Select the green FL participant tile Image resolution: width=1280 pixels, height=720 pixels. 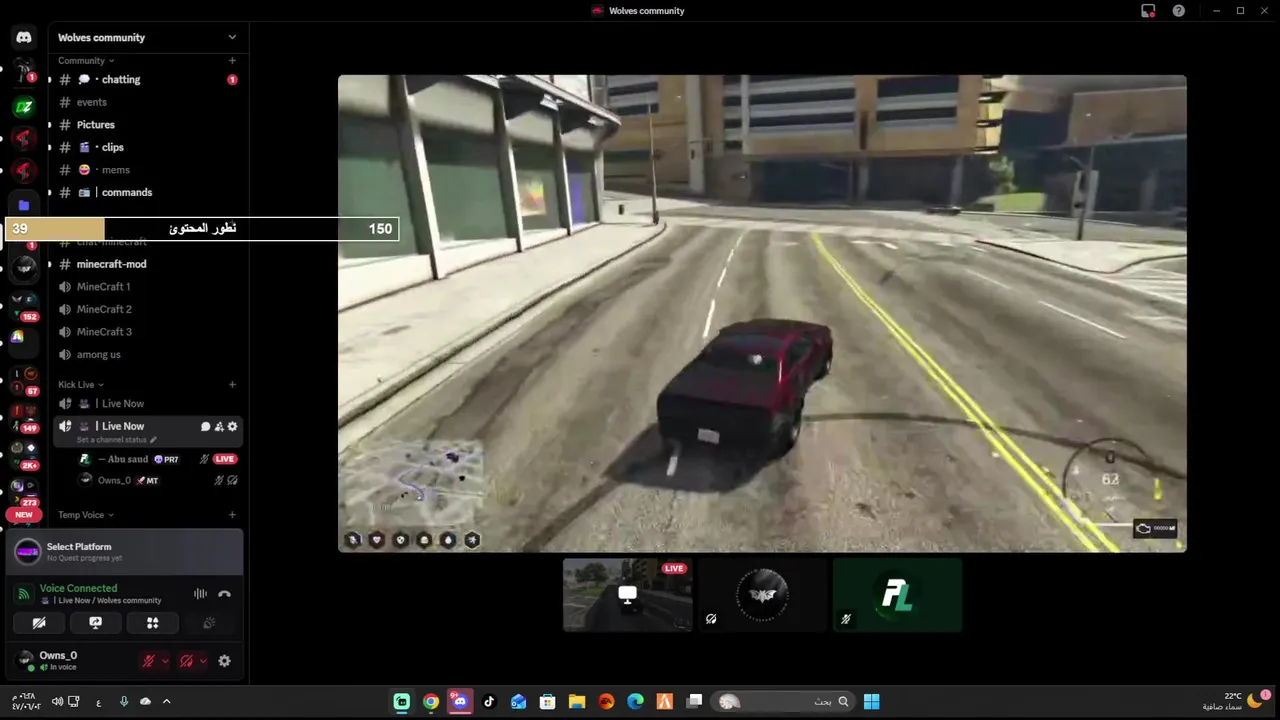tap(897, 595)
